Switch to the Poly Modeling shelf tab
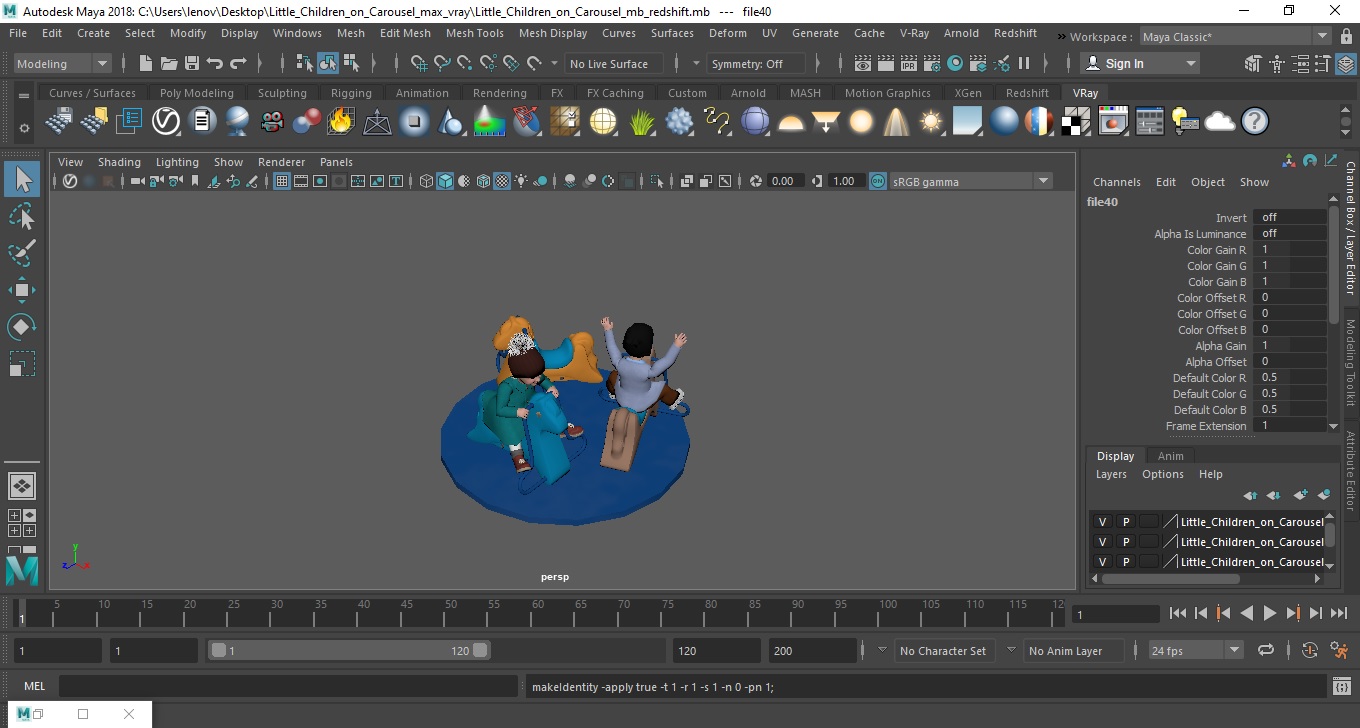 pos(196,93)
